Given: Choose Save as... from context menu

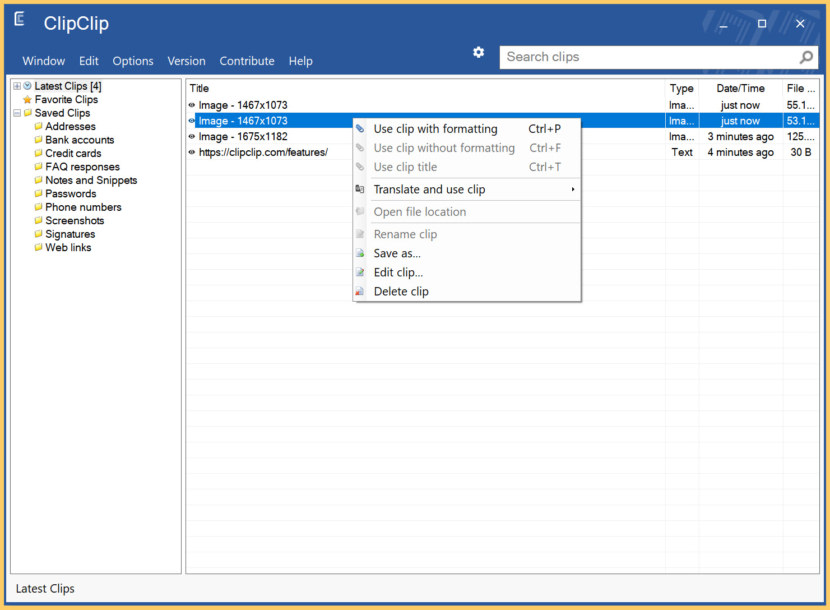Looking at the screenshot, I should tap(467, 253).
